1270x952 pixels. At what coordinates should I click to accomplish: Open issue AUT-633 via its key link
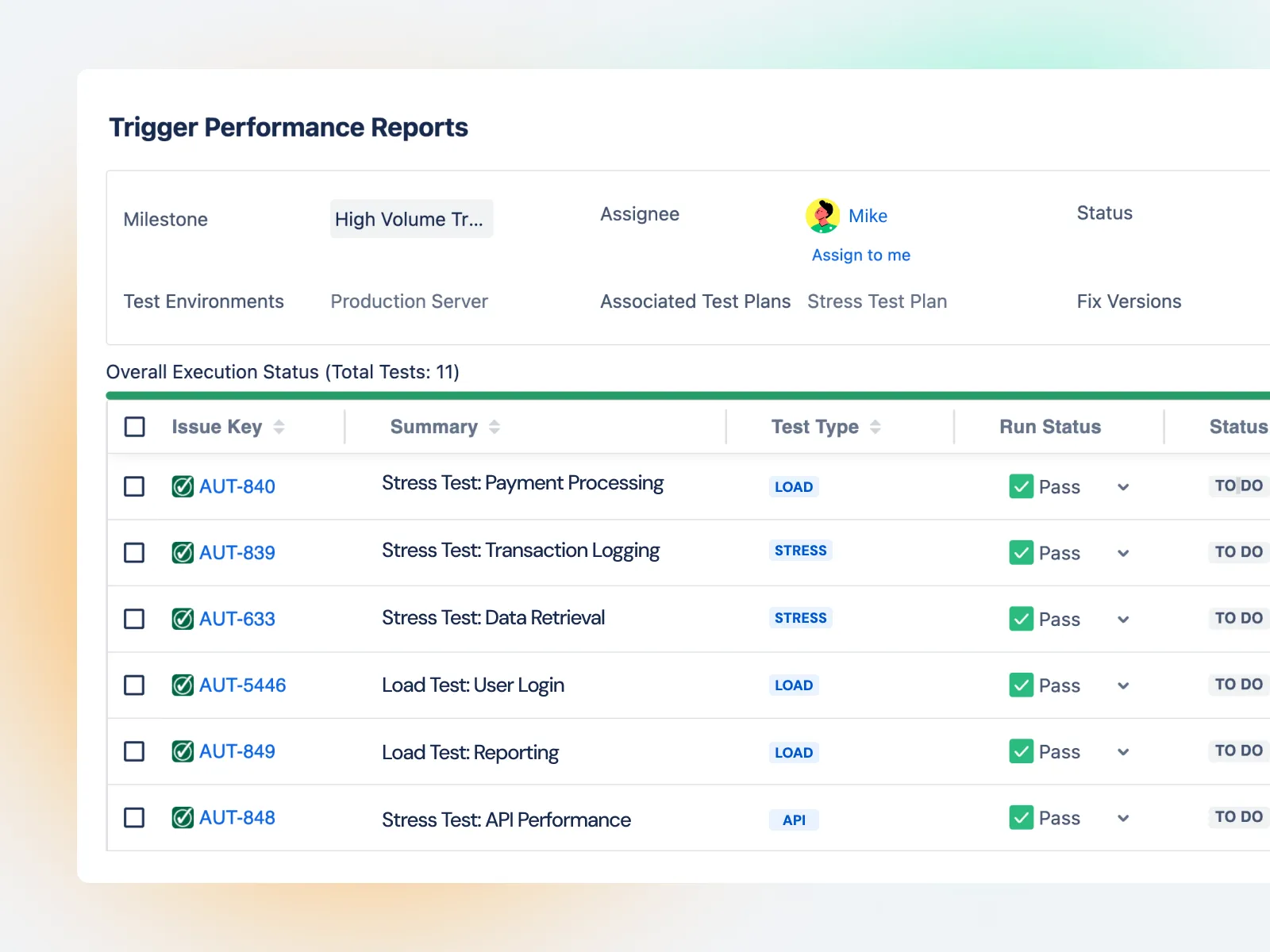tap(237, 619)
